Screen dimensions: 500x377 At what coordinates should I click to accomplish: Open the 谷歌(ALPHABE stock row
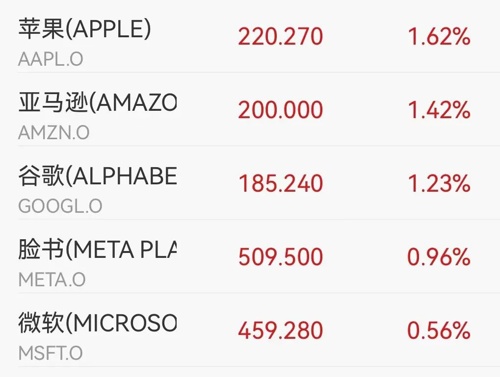[250, 183]
